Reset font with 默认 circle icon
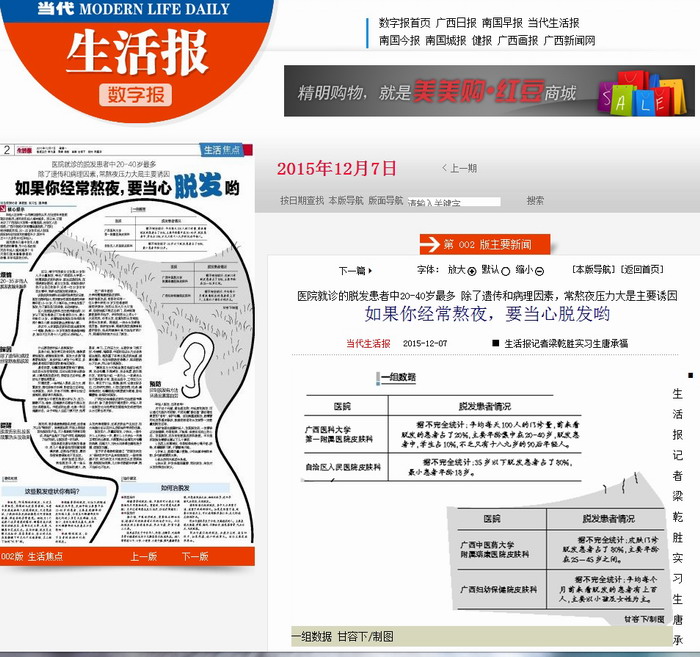 tap(505, 271)
